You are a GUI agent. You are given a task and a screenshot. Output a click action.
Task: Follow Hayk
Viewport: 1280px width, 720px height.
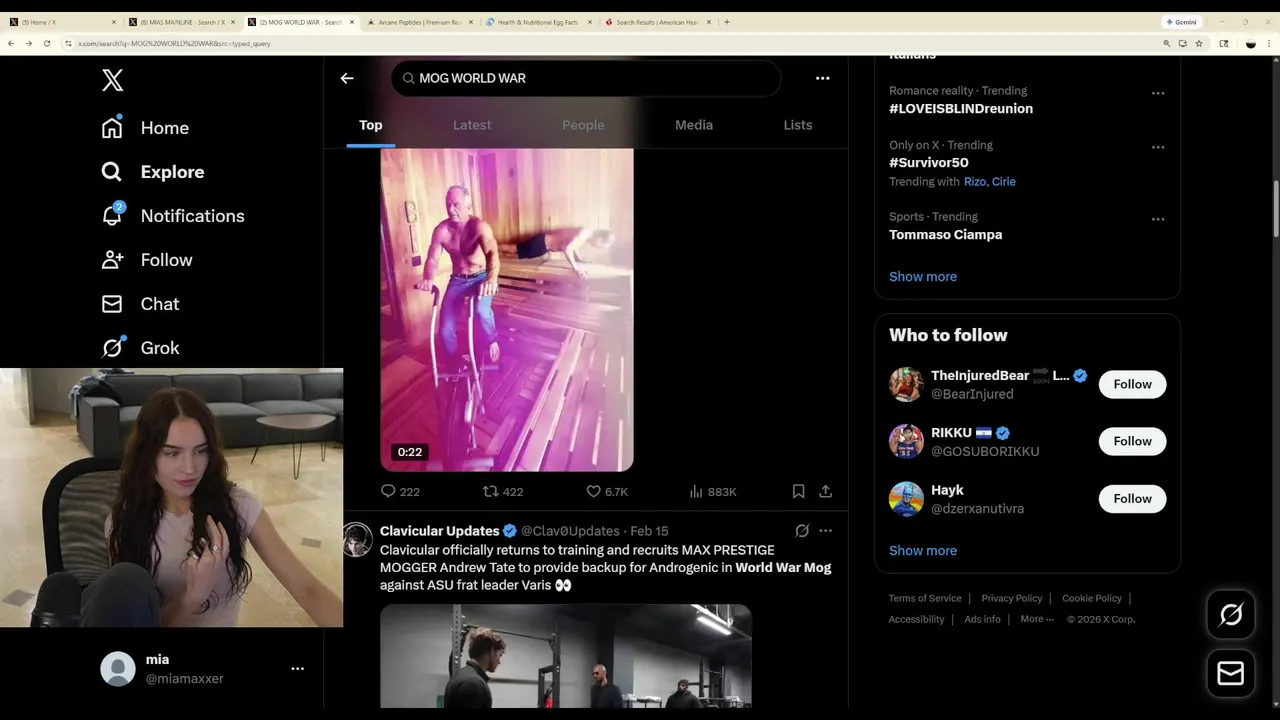pos(1132,498)
